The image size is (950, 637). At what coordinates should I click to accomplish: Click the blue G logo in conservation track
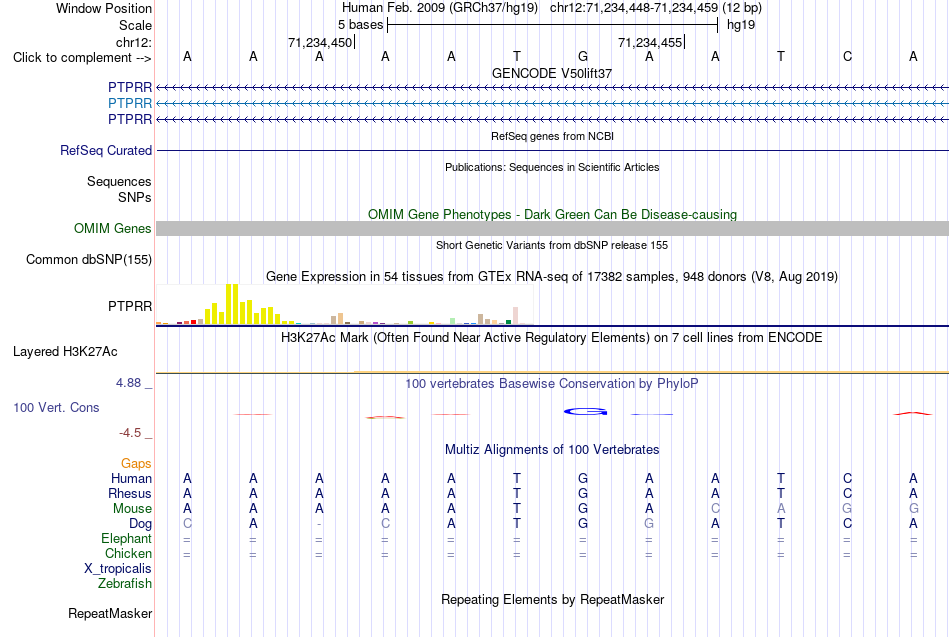pos(585,412)
